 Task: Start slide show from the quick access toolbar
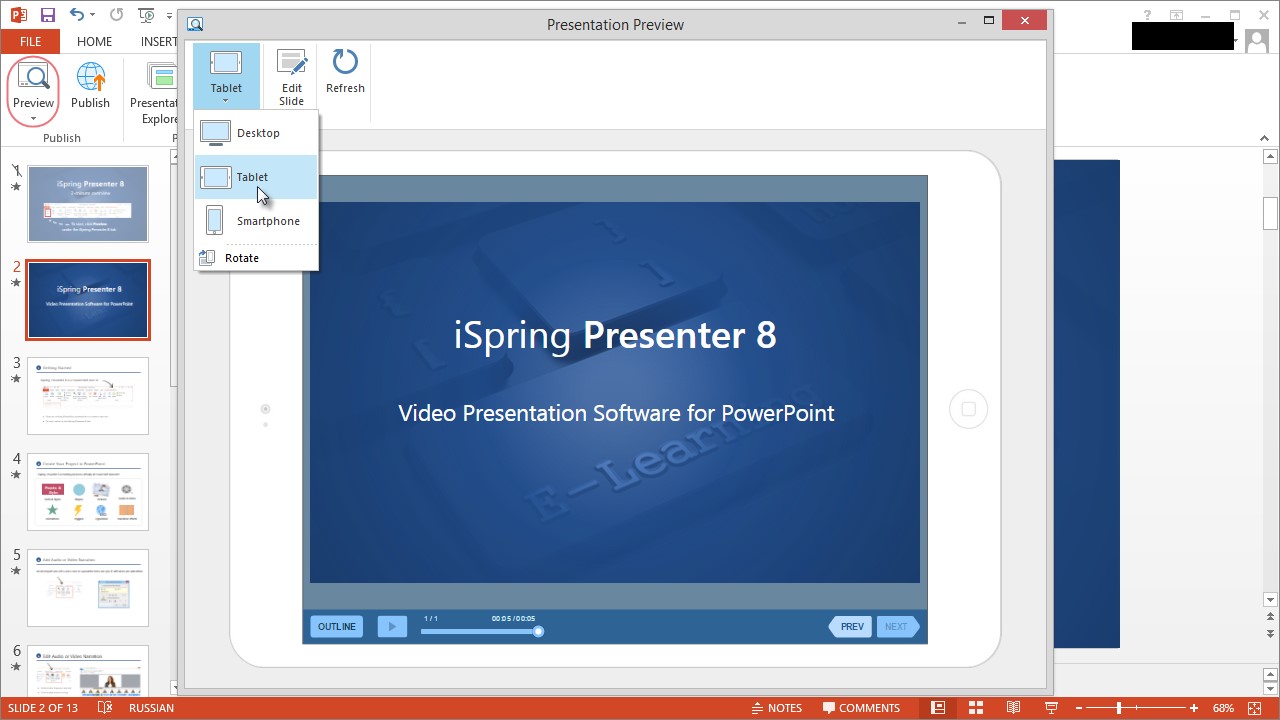[x=146, y=15]
